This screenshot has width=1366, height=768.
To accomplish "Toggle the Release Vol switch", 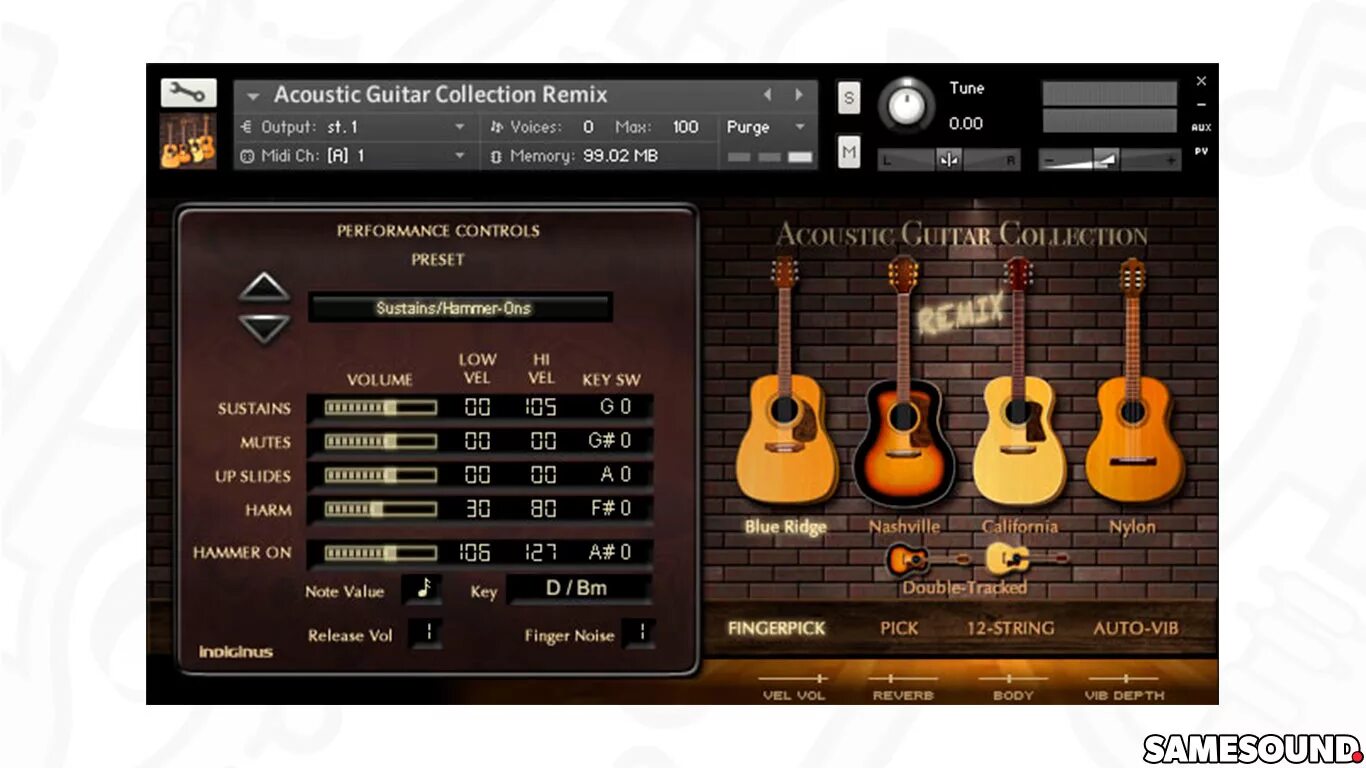I will pos(427,633).
